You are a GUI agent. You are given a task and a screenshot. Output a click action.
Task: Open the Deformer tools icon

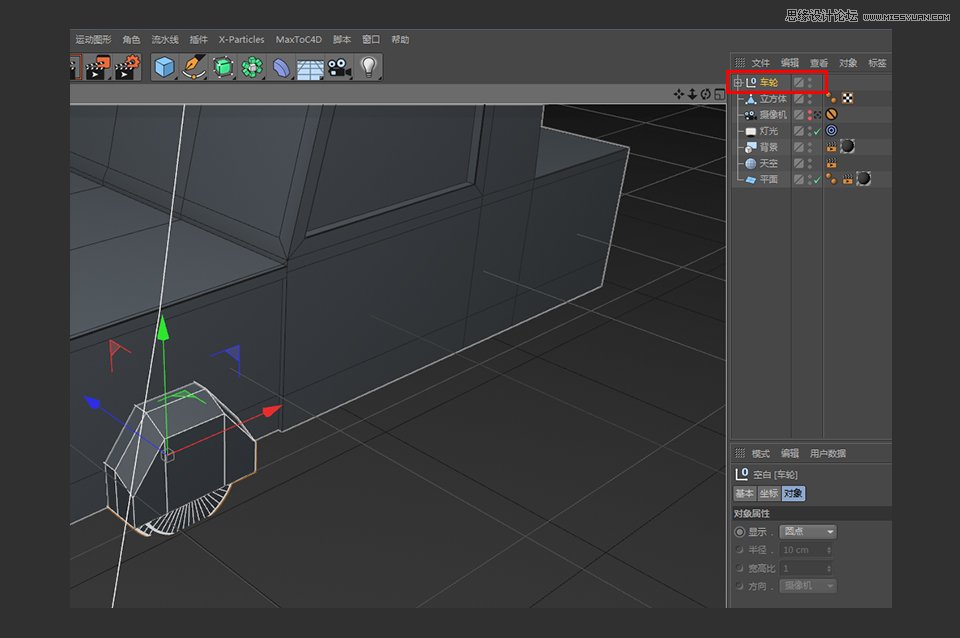tap(281, 67)
